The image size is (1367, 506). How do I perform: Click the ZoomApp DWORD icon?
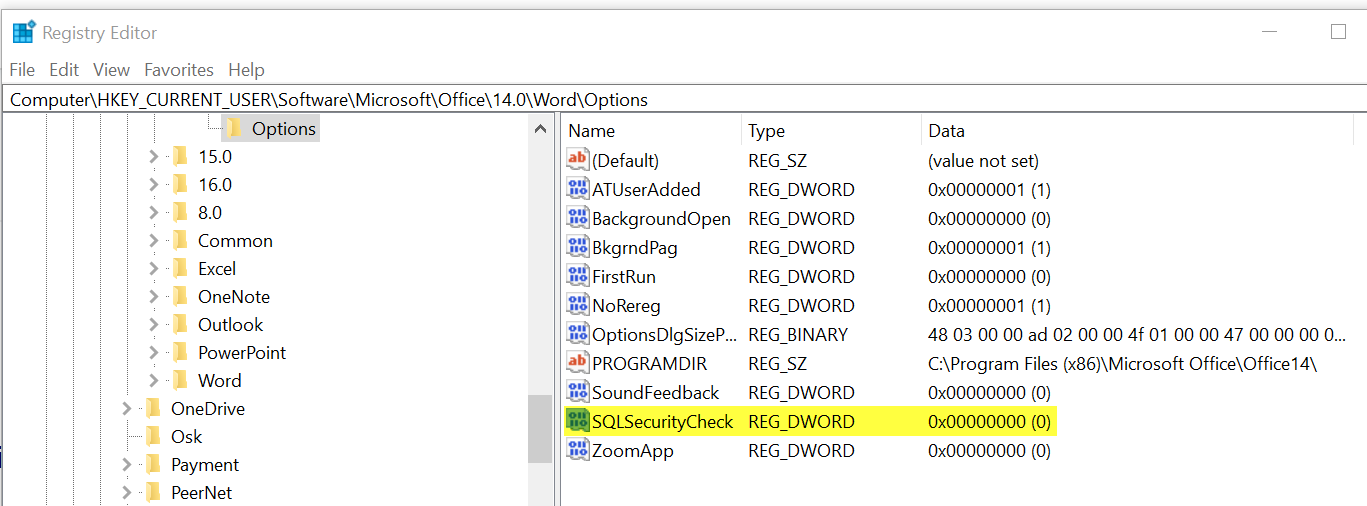tap(578, 451)
